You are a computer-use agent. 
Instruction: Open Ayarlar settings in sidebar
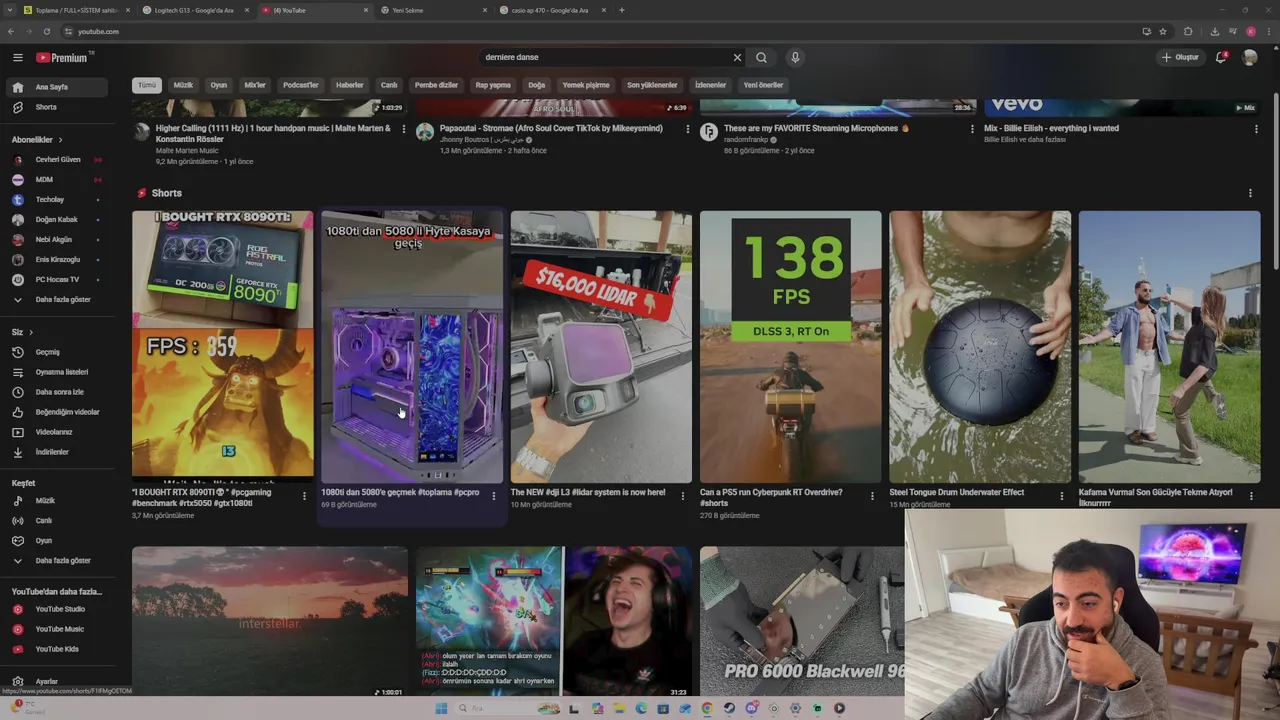[58, 682]
